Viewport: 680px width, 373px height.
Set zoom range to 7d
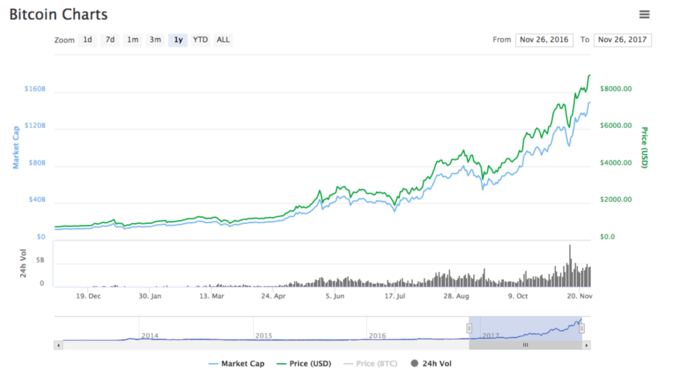110,40
